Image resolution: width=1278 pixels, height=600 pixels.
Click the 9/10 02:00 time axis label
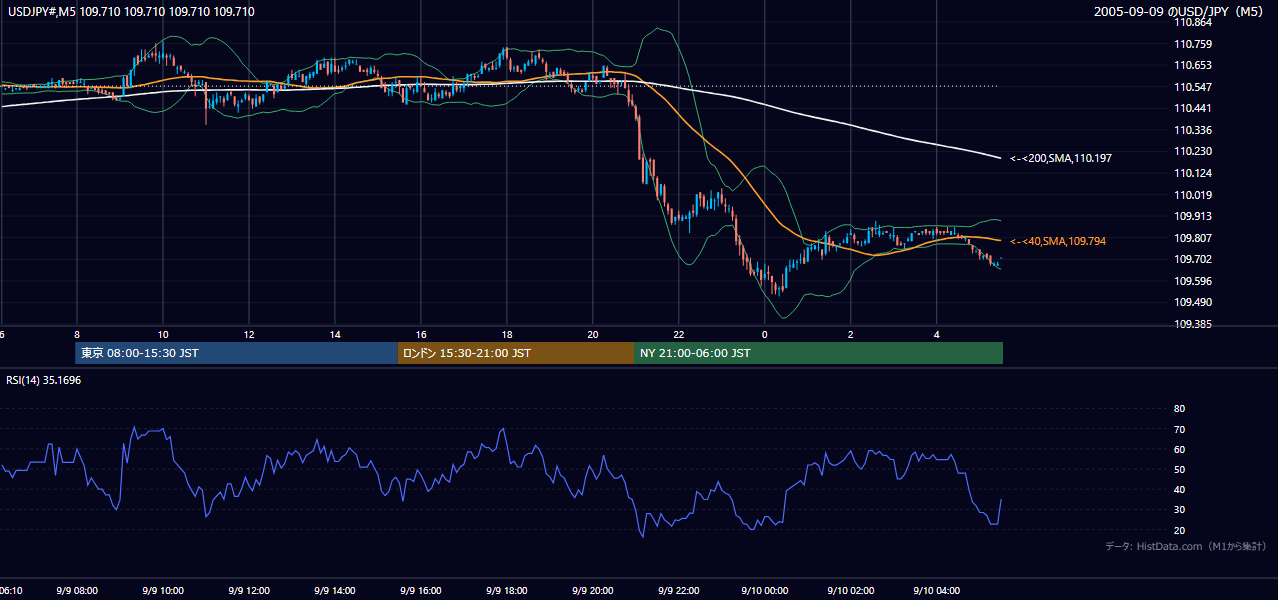pyautogui.click(x=851, y=591)
